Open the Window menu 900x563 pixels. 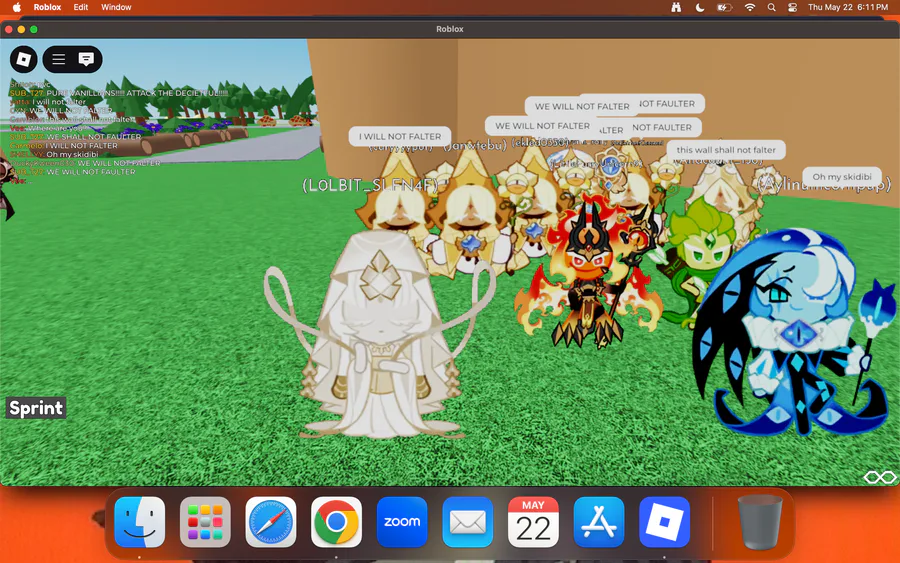[x=116, y=7]
